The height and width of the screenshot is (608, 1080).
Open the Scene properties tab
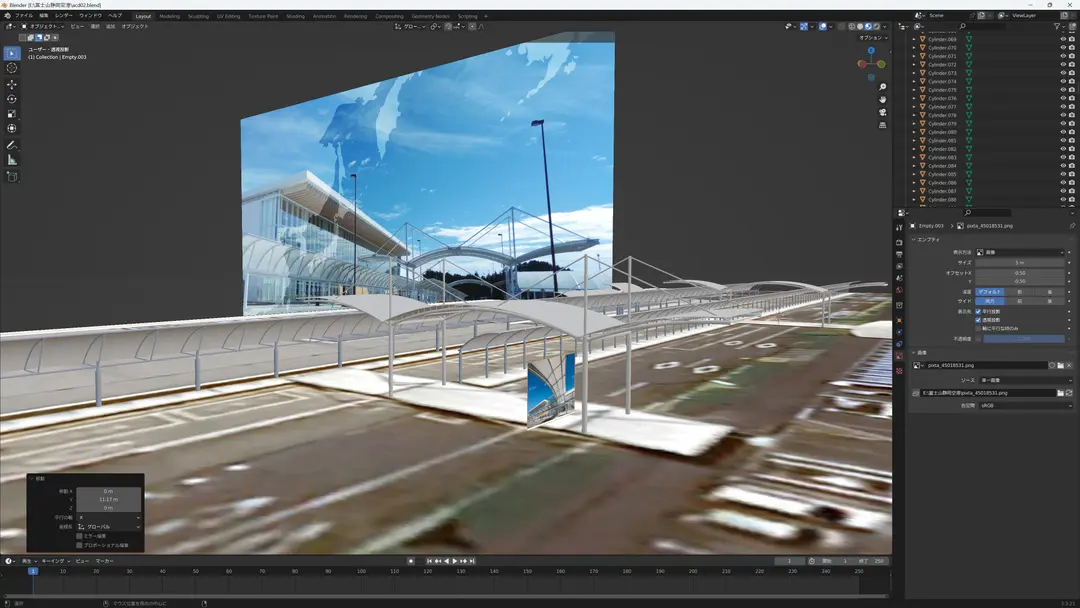coord(899,278)
